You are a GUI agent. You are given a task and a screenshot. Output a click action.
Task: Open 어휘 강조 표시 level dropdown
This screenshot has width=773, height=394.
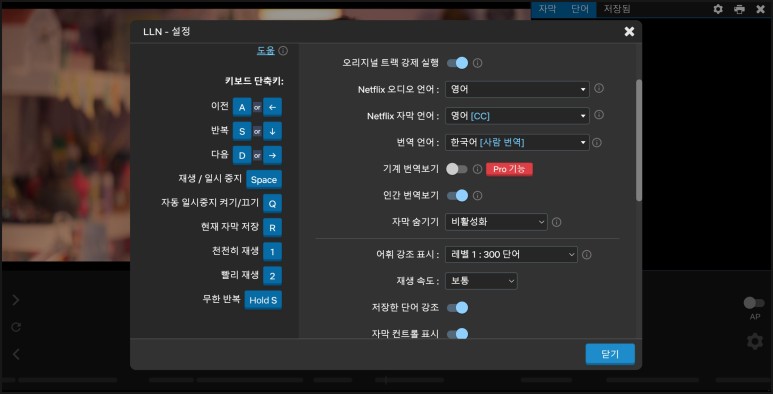[x=511, y=254]
